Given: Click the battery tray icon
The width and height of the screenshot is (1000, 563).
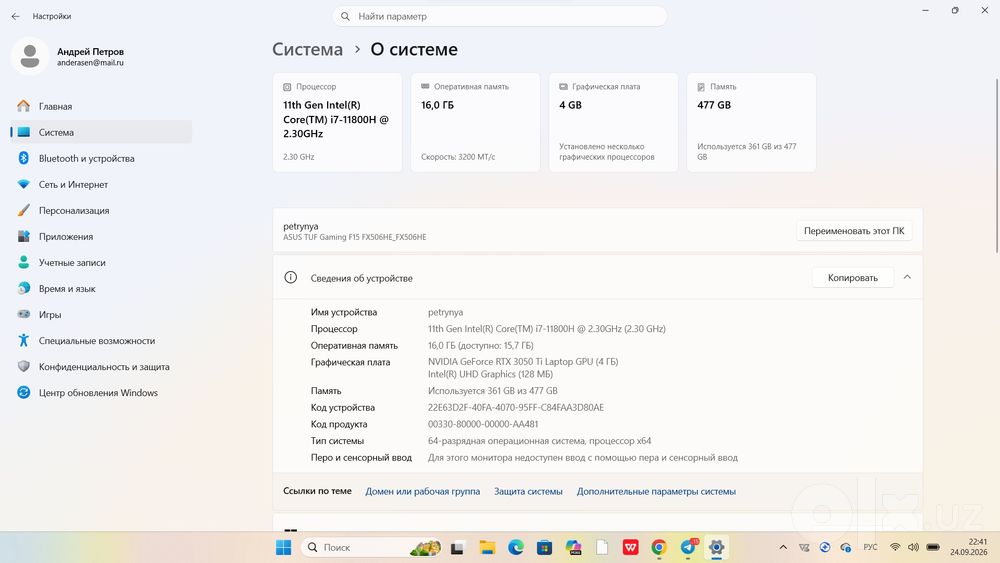Looking at the screenshot, I should pos(933,547).
